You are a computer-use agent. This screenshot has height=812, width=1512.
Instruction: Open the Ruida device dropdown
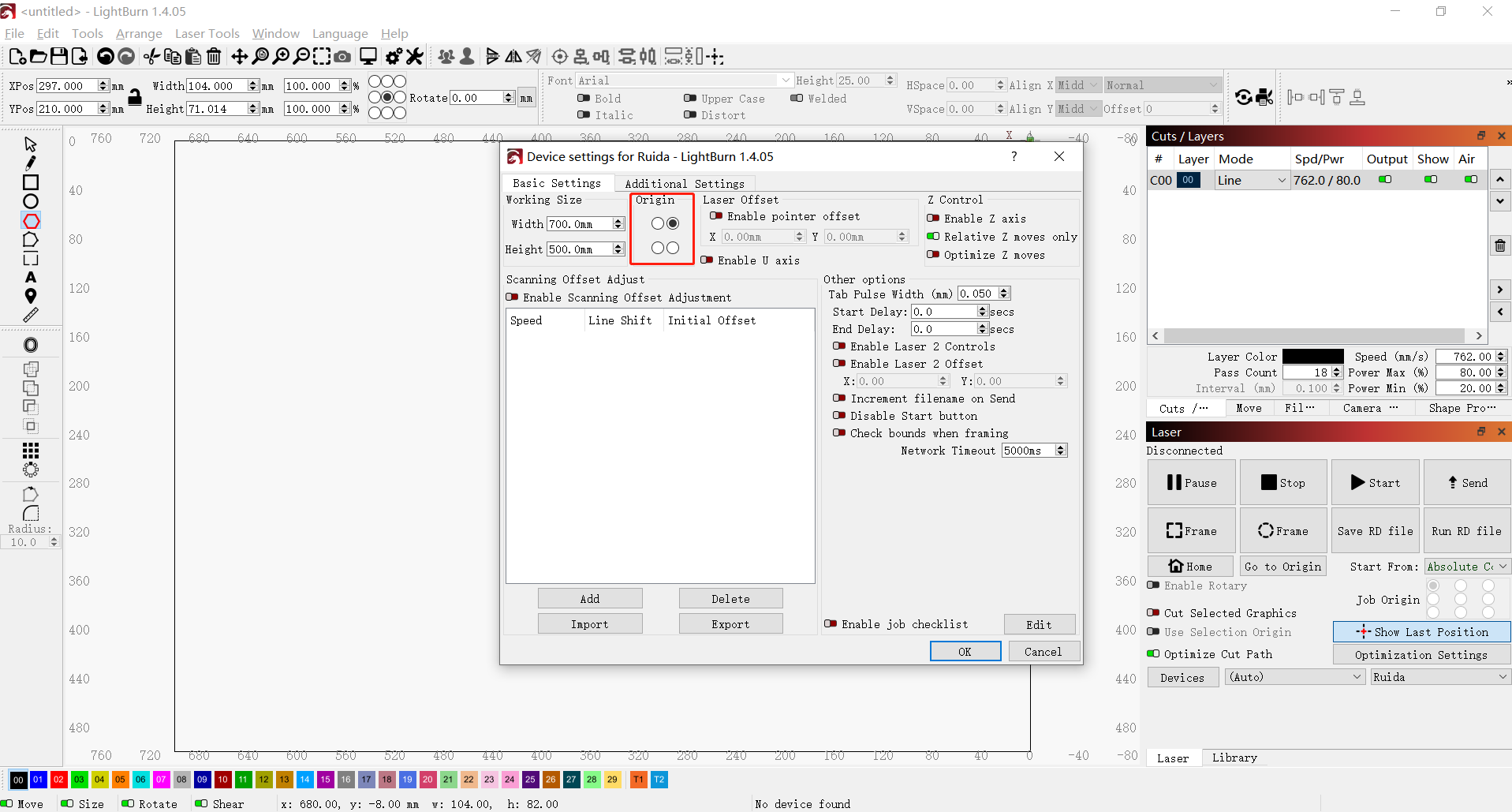click(1440, 677)
